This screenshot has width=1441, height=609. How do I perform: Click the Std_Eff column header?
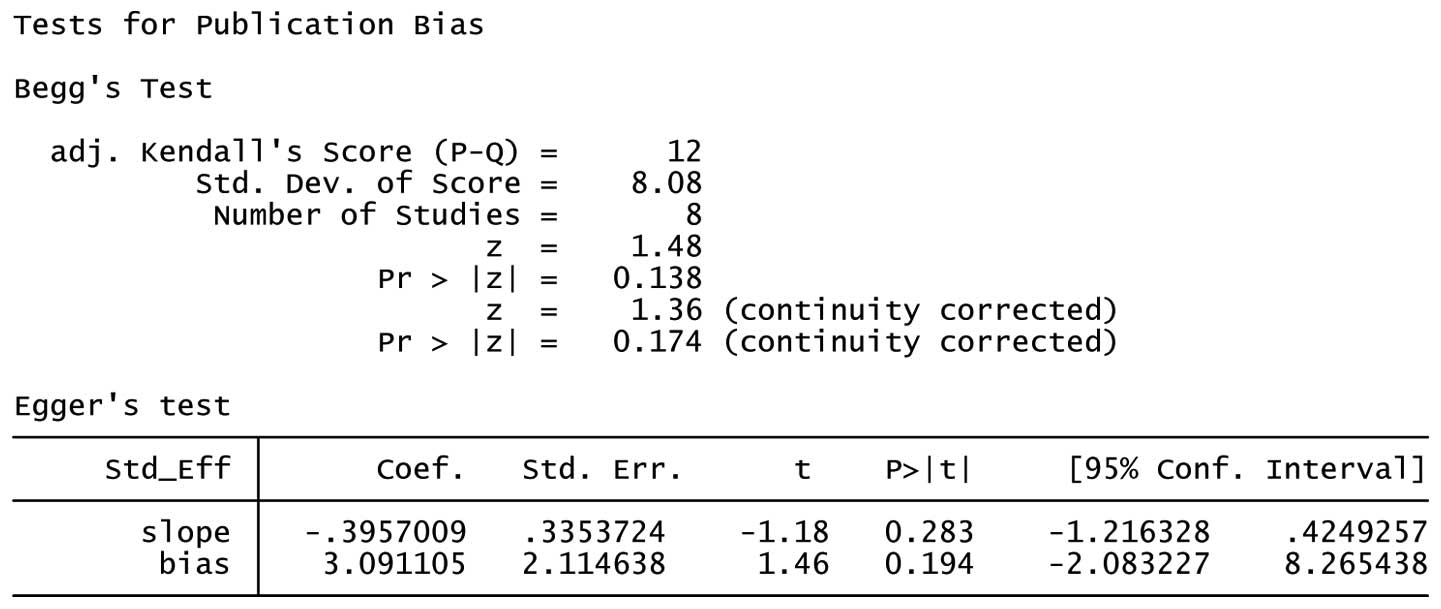coord(167,469)
